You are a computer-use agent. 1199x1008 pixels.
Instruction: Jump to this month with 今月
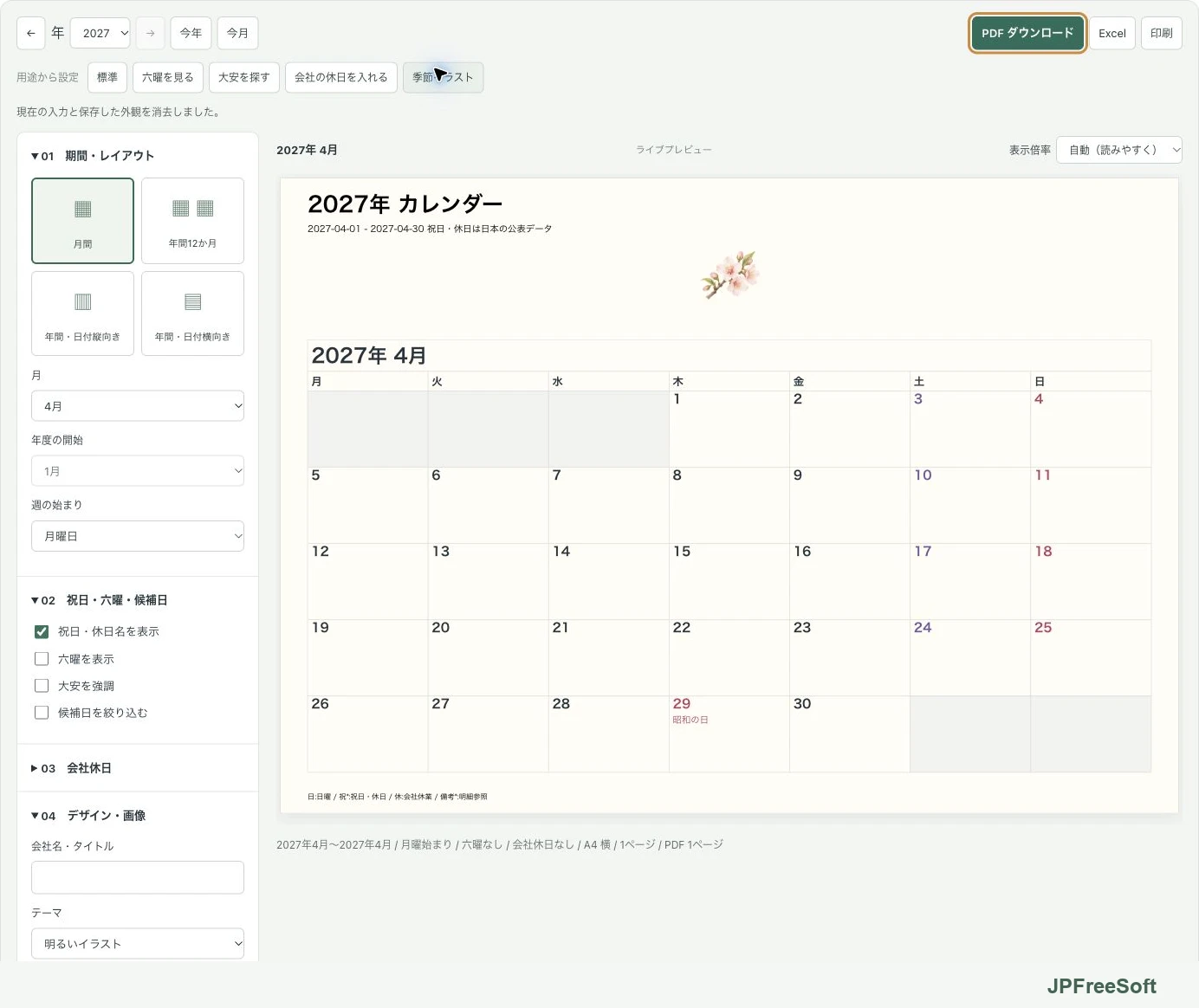pyautogui.click(x=237, y=33)
